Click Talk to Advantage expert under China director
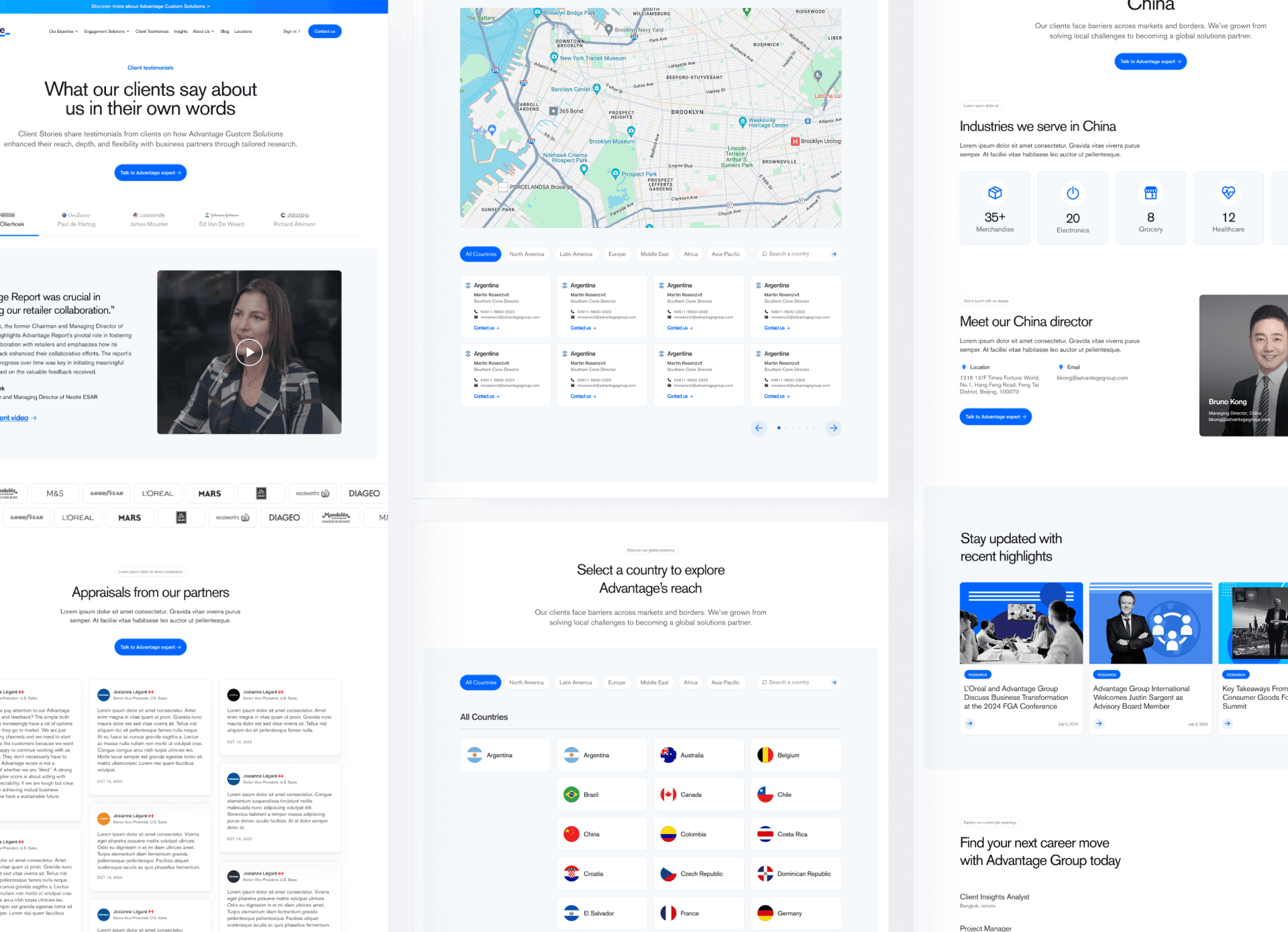This screenshot has width=1288, height=932. (995, 417)
